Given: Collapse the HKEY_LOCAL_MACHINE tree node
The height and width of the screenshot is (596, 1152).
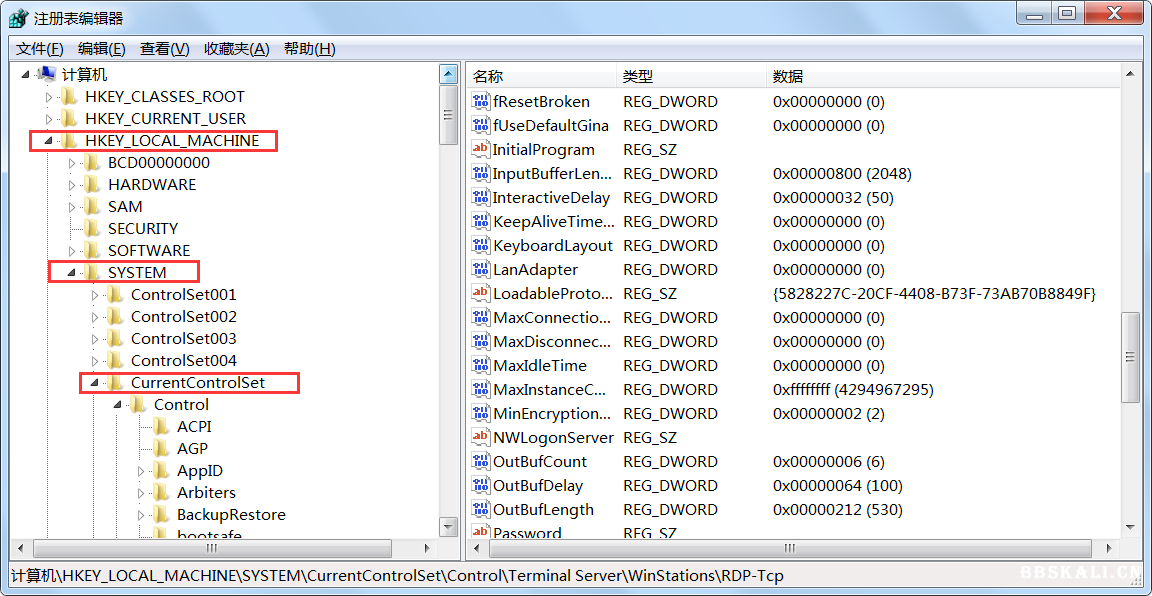Looking at the screenshot, I should (48, 141).
